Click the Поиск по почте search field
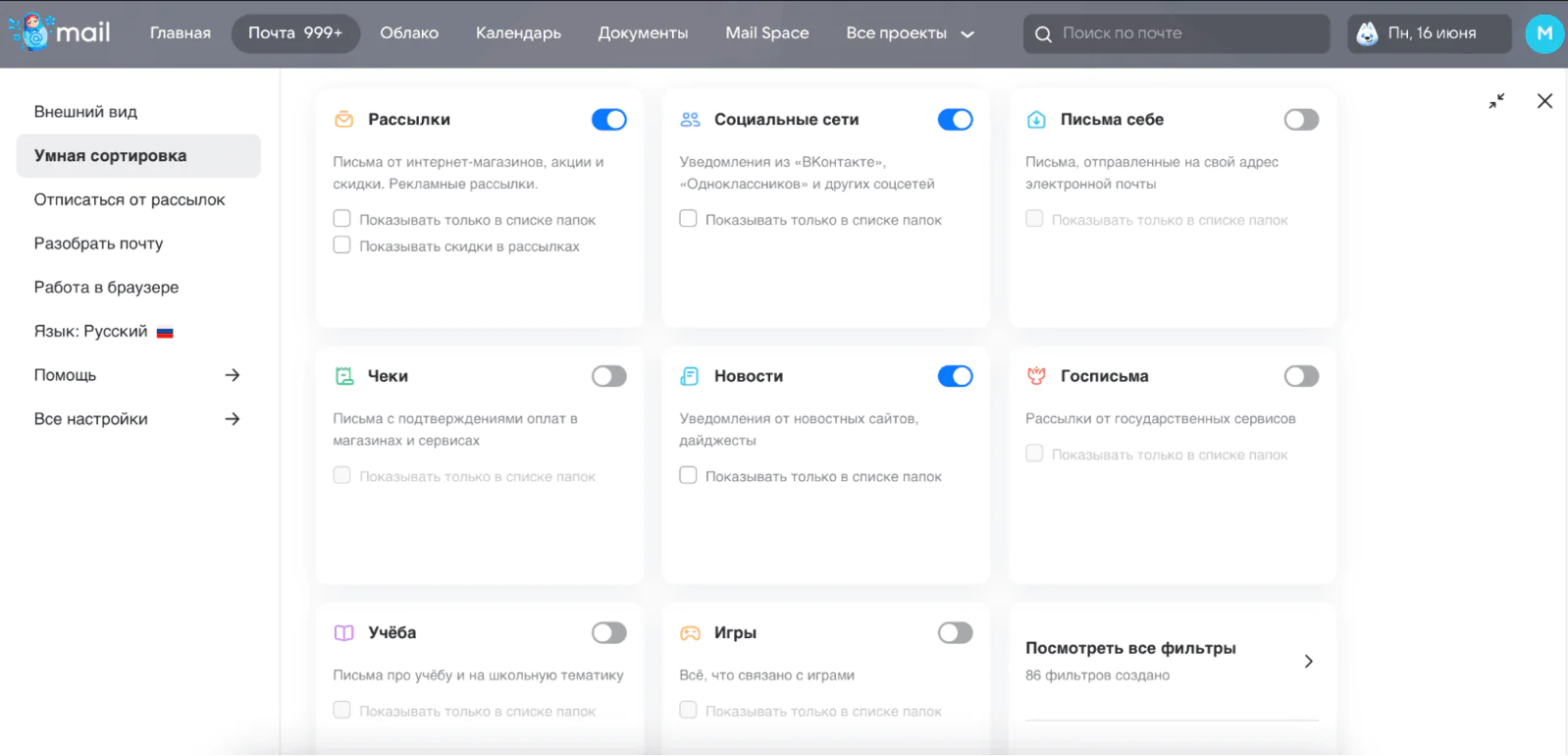Image resolution: width=1568 pixels, height=756 pixels. [x=1187, y=33]
